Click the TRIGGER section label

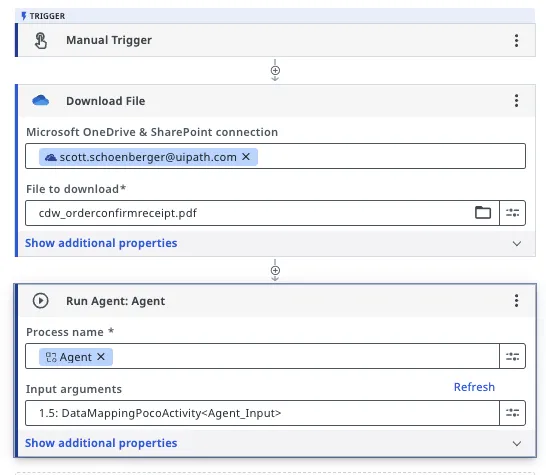[47, 16]
